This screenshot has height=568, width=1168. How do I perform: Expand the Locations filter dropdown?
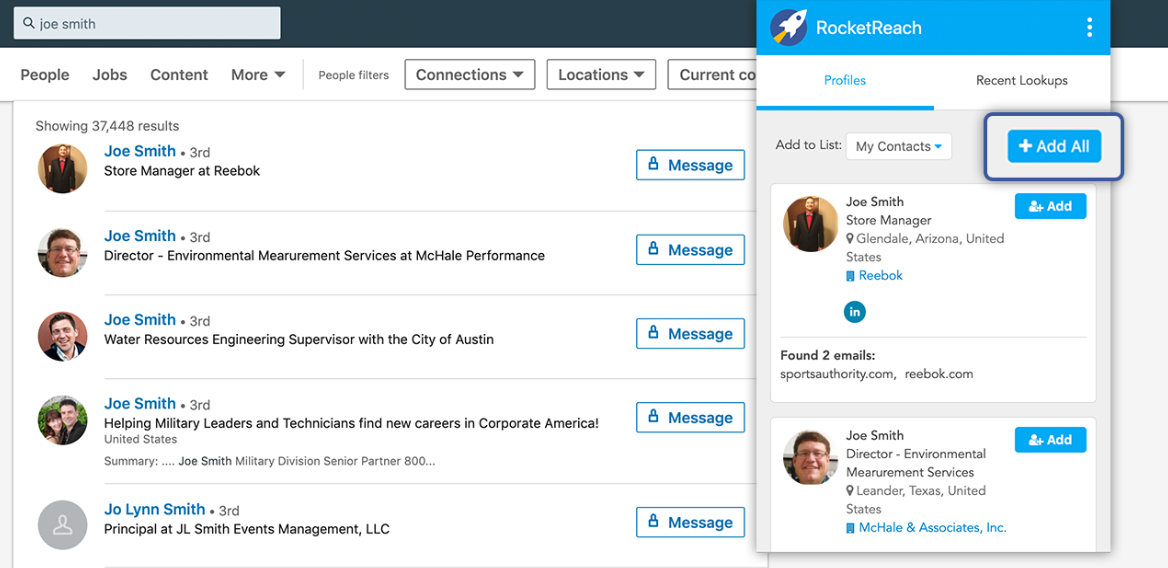point(601,75)
